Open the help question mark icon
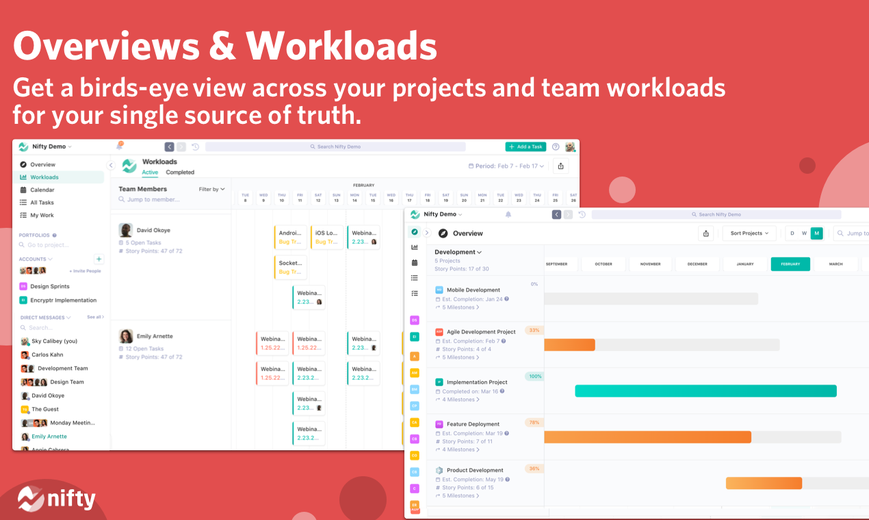 (x=555, y=147)
